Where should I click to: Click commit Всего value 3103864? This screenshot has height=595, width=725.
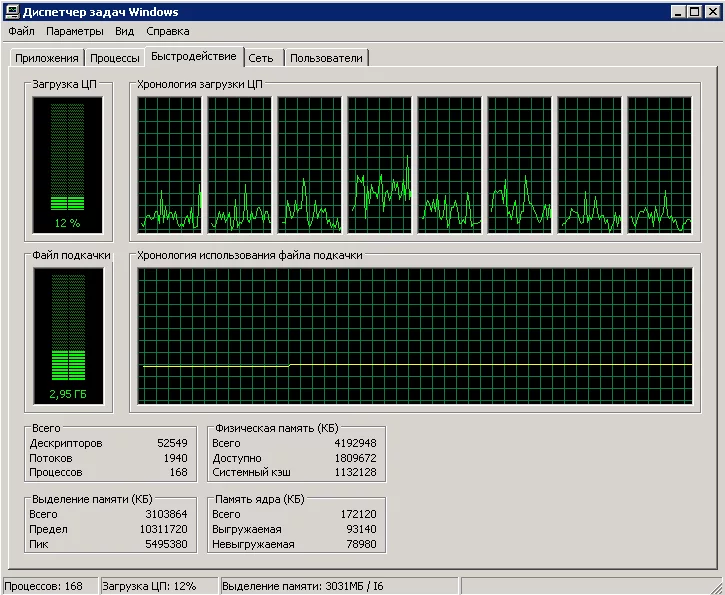tap(166, 514)
